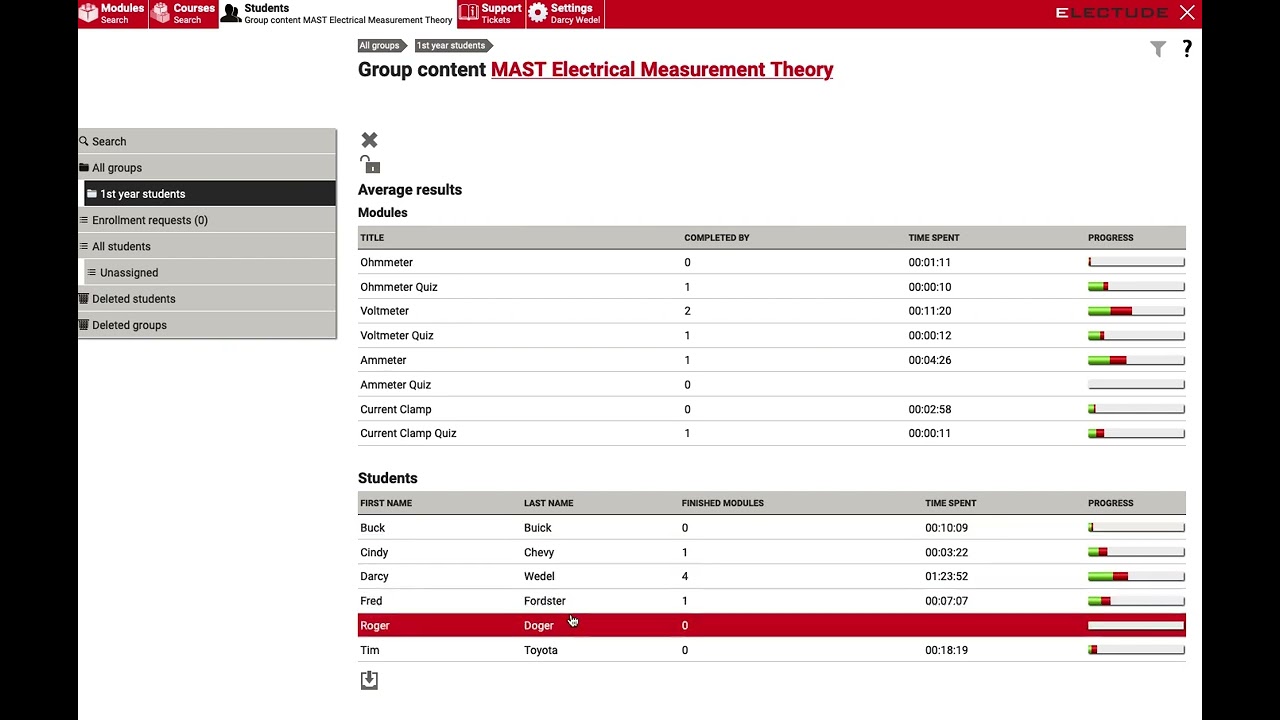Viewport: 1280px width, 720px height.
Task: Open the Ammeter module row
Action: pos(772,360)
